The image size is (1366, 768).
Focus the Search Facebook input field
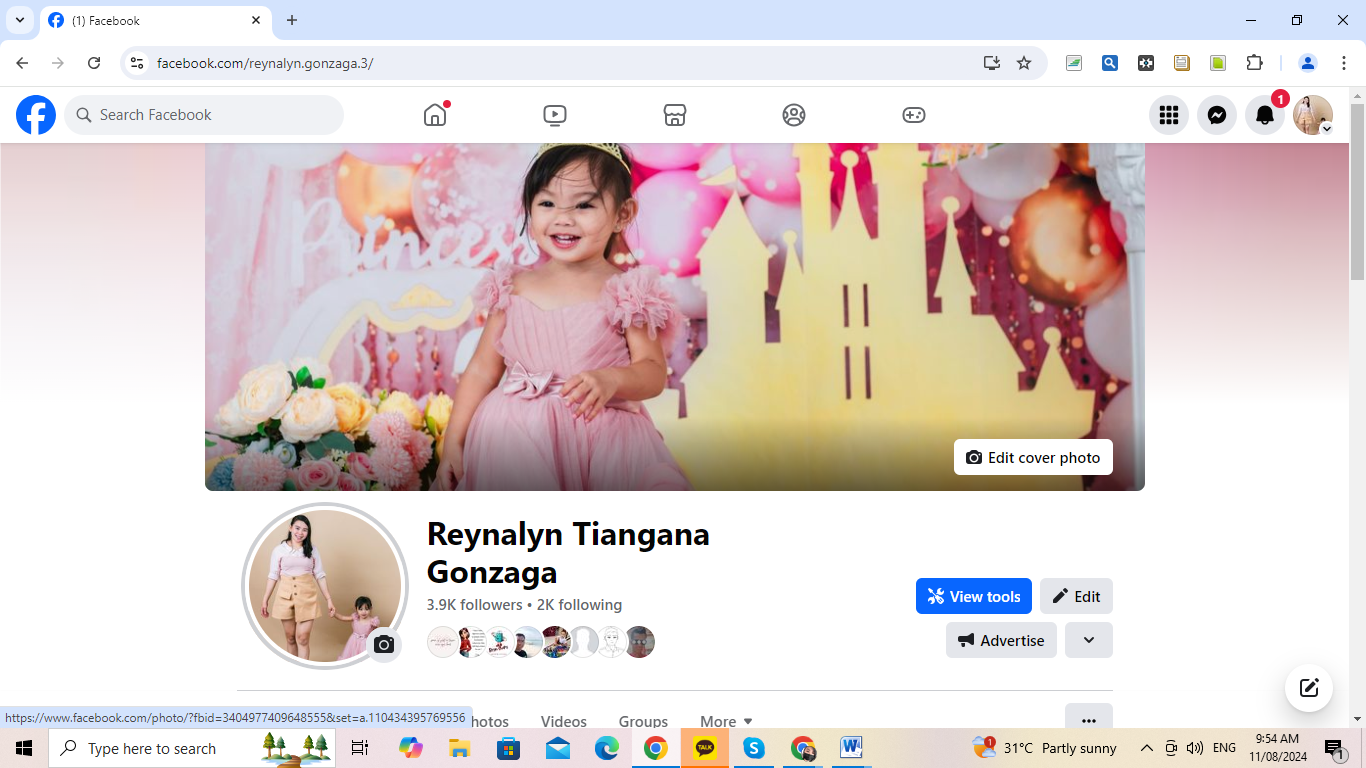coord(204,115)
